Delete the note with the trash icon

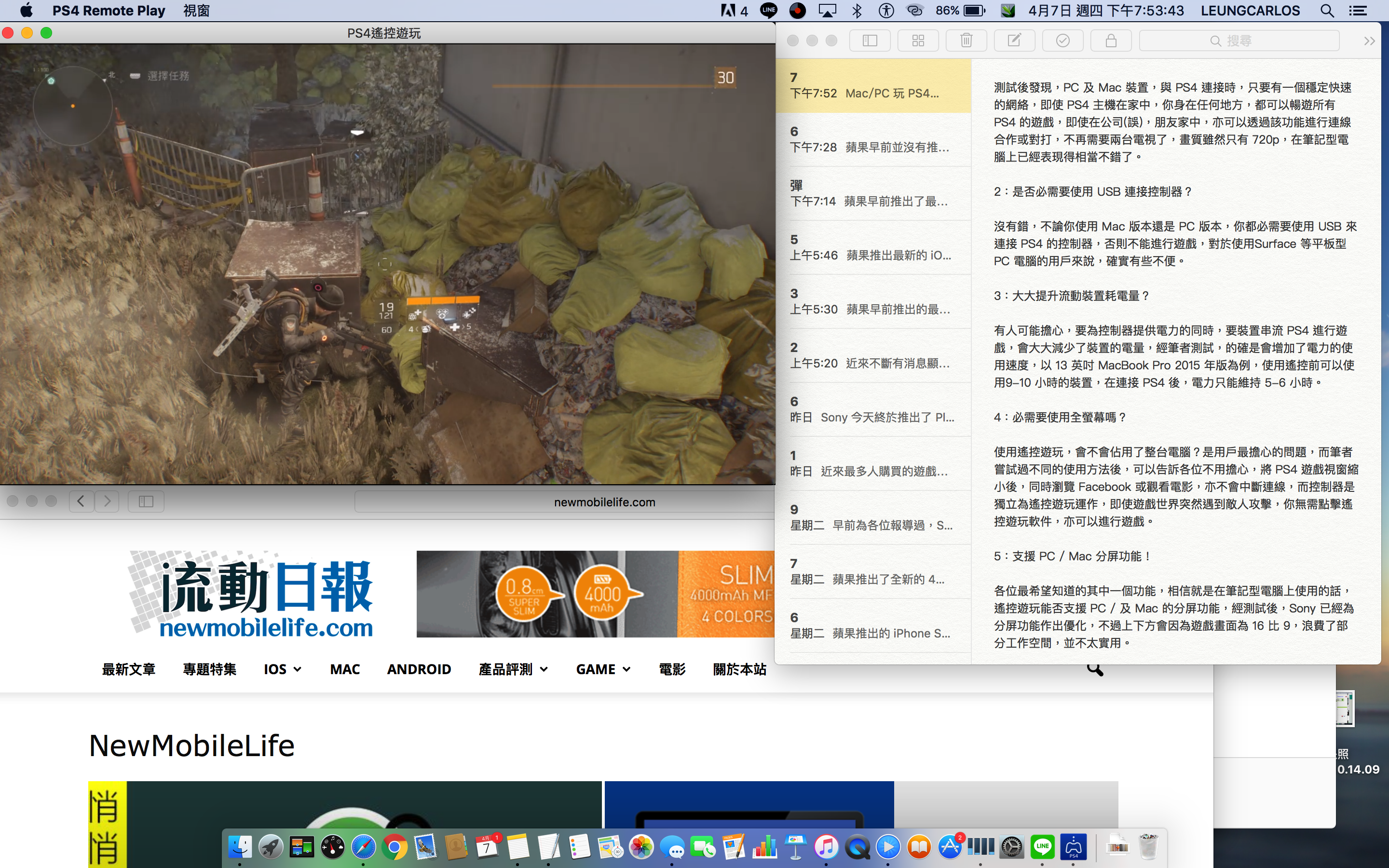[x=966, y=41]
